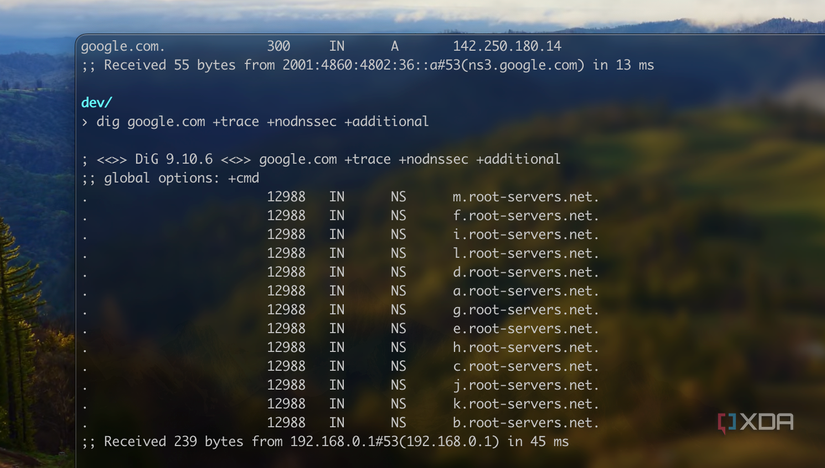Select f.root-servers.net. entry
The height and width of the screenshot is (468, 825).
pyautogui.click(x=526, y=216)
